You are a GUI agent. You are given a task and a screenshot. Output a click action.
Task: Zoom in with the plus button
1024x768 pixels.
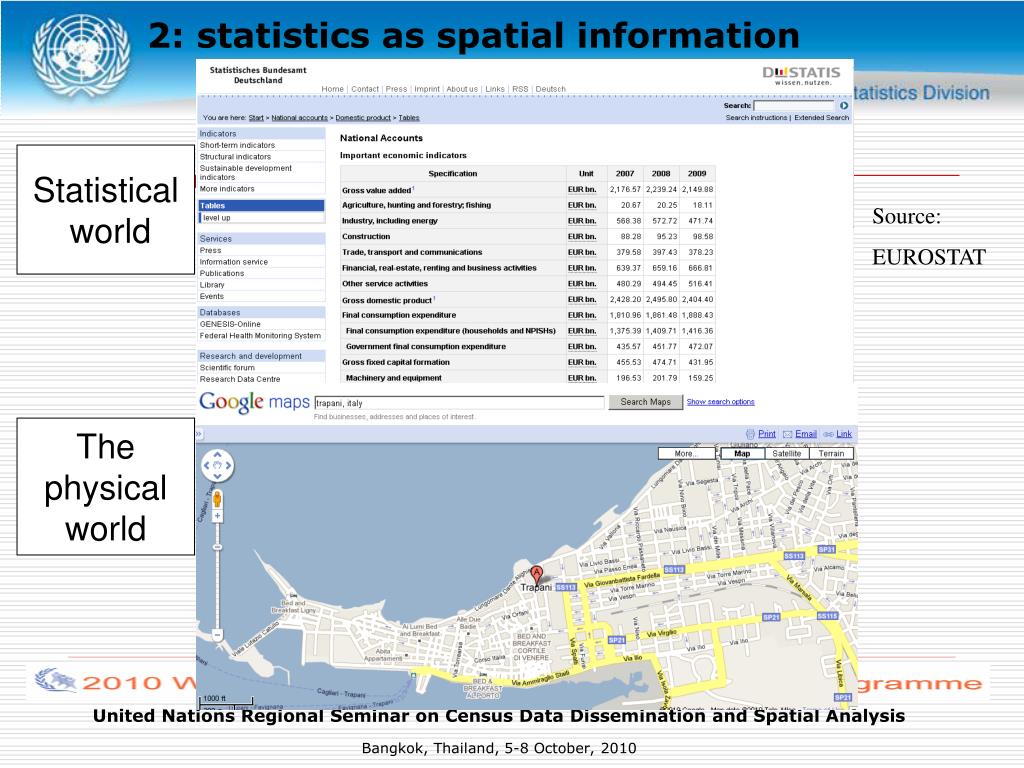pos(217,516)
